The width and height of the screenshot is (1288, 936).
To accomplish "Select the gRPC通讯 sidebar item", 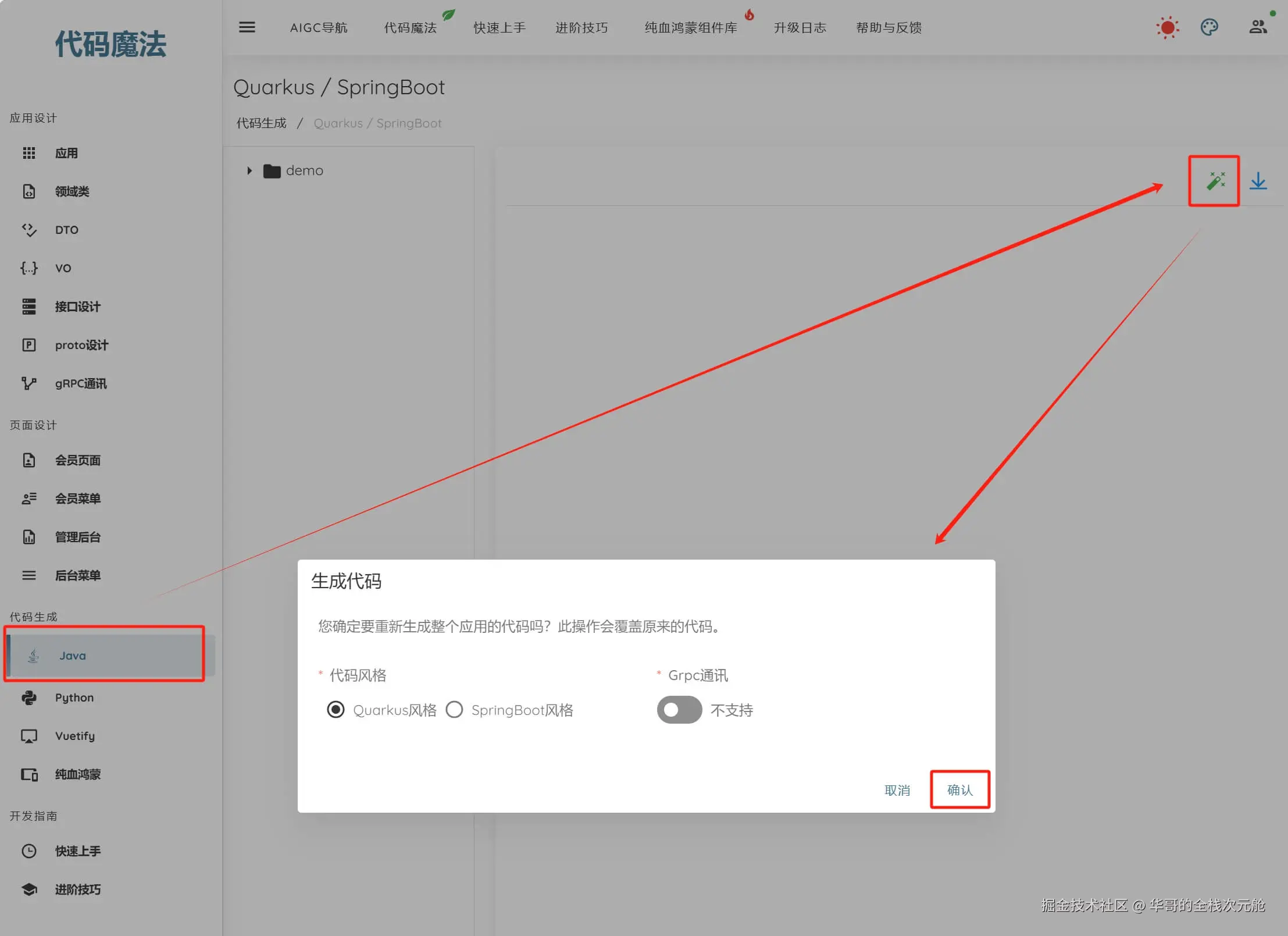I will [x=80, y=383].
